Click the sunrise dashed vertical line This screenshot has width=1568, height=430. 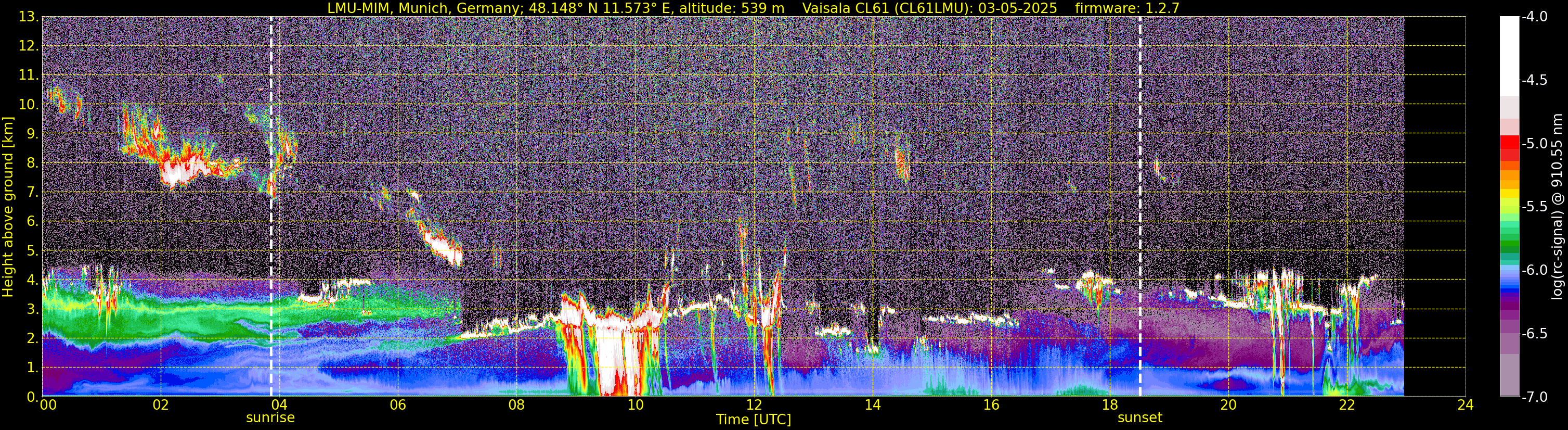(x=271, y=207)
